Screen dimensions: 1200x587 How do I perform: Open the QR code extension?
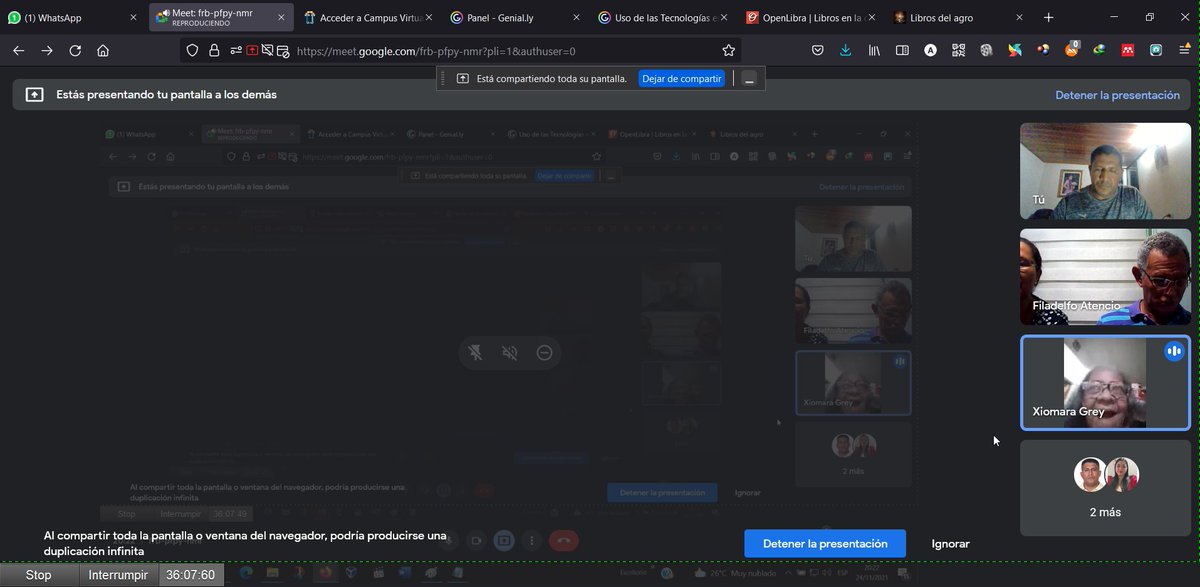(x=958, y=50)
